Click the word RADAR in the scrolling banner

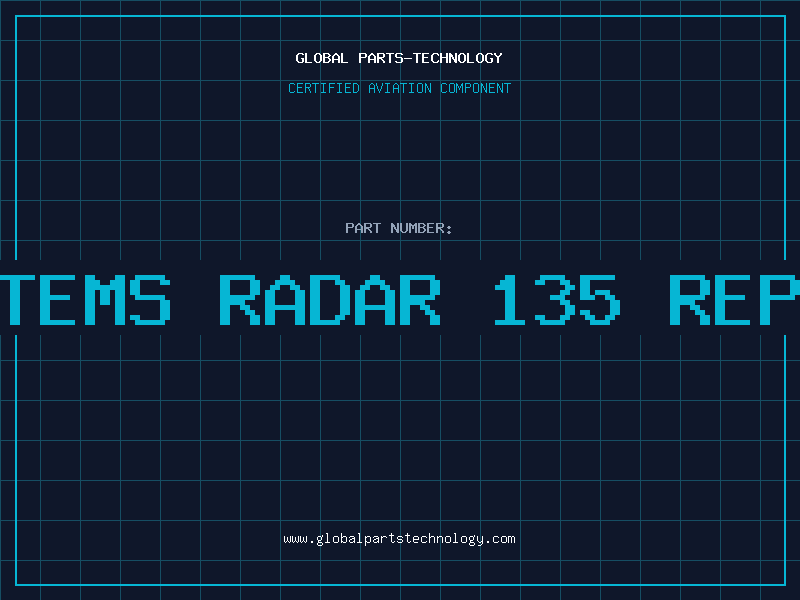(x=330, y=300)
